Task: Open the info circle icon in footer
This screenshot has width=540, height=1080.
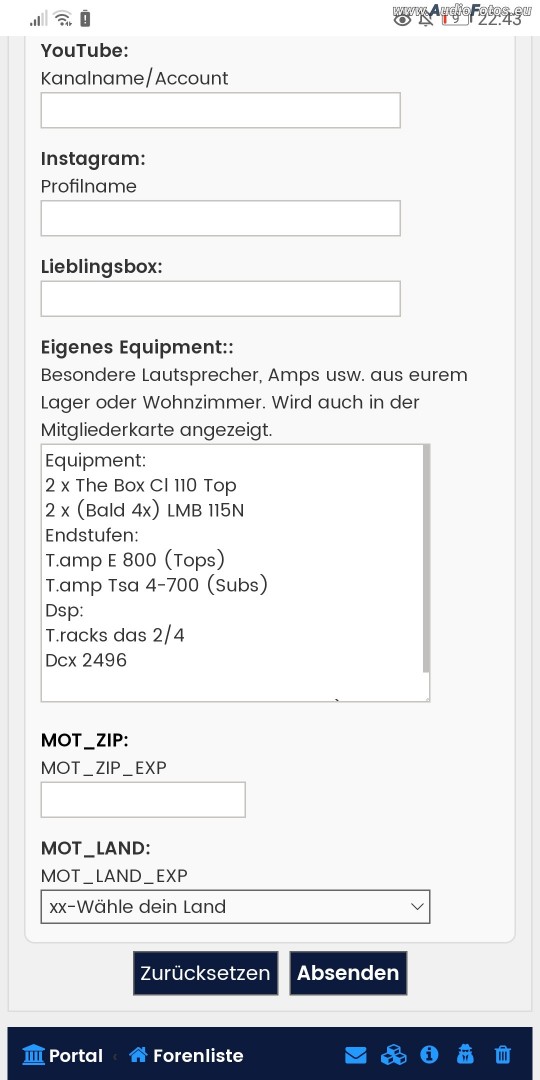Action: tap(429, 1054)
